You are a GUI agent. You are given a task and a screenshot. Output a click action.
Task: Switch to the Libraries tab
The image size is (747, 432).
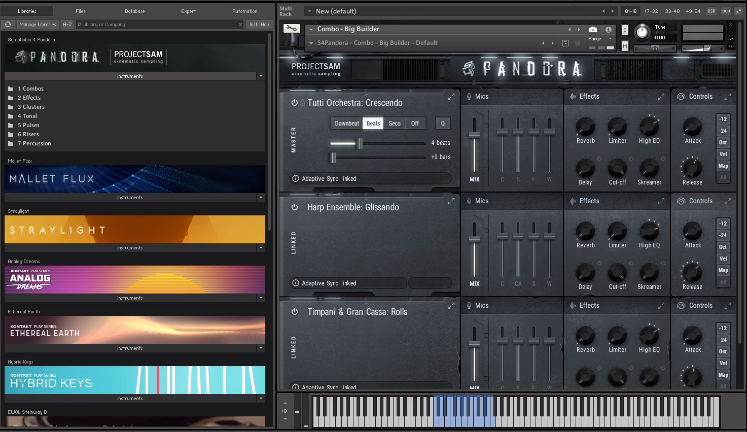(27, 11)
